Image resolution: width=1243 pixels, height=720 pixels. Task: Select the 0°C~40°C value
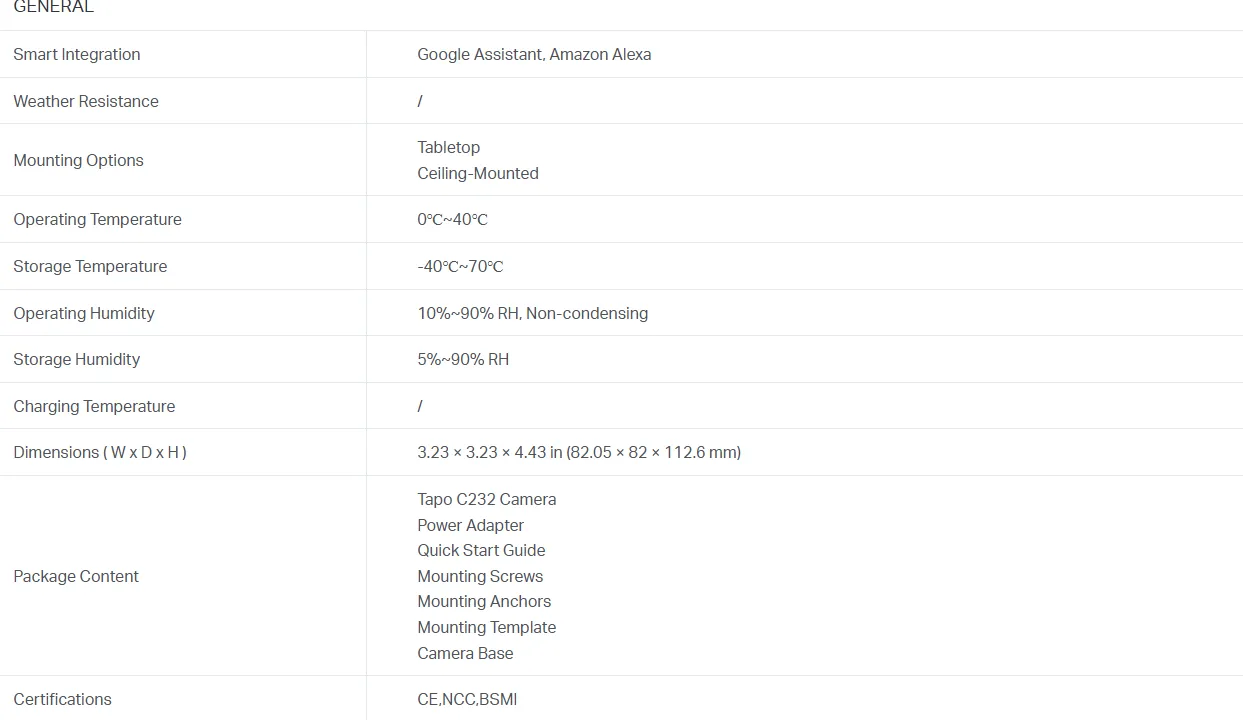point(452,219)
